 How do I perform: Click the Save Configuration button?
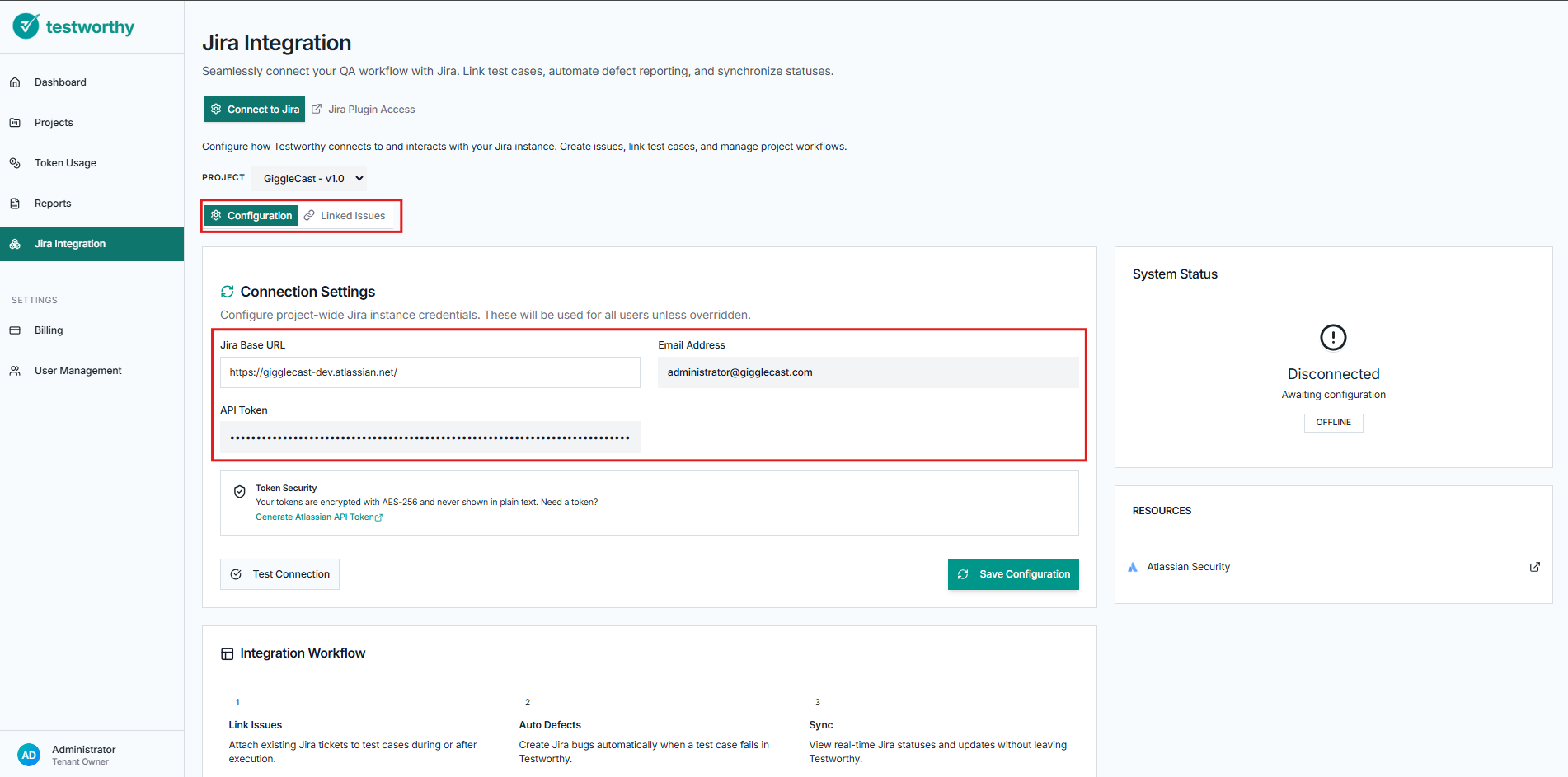[x=1013, y=574]
